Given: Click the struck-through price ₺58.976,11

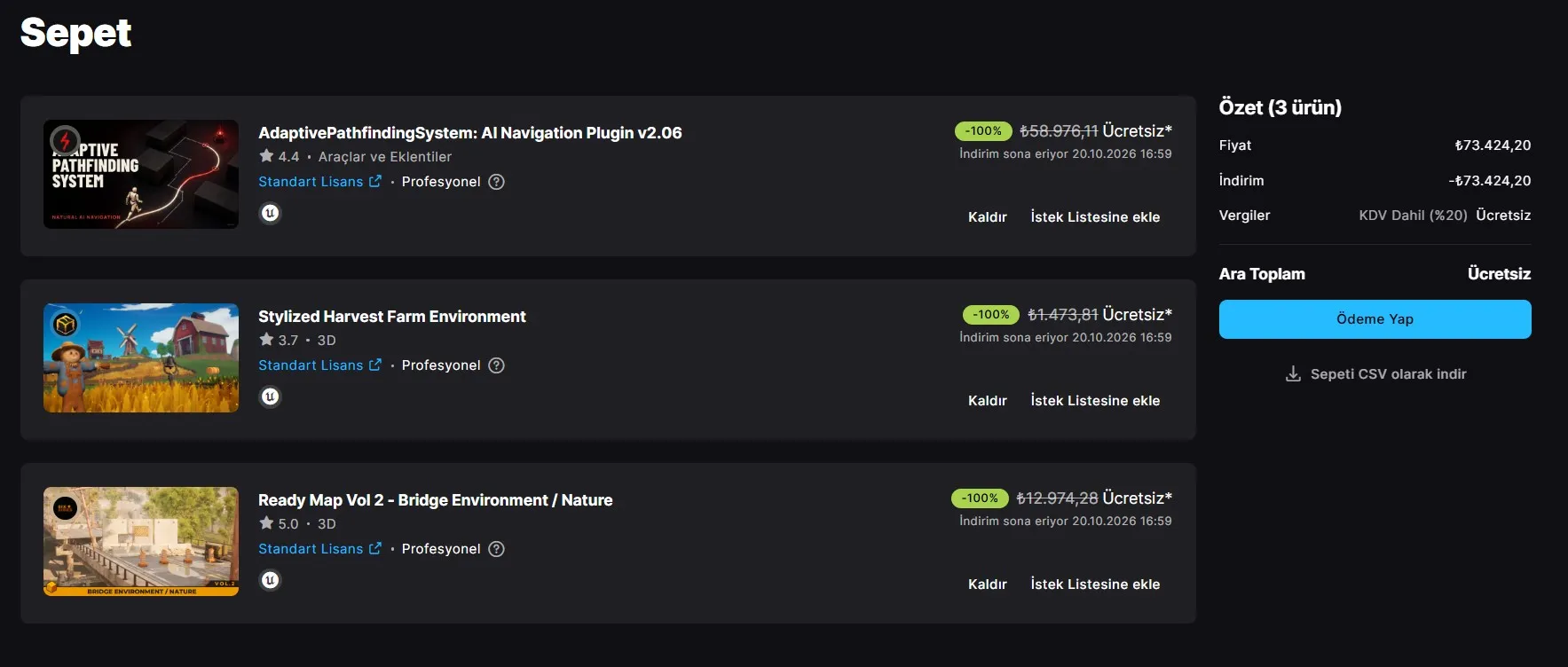Looking at the screenshot, I should (1059, 131).
